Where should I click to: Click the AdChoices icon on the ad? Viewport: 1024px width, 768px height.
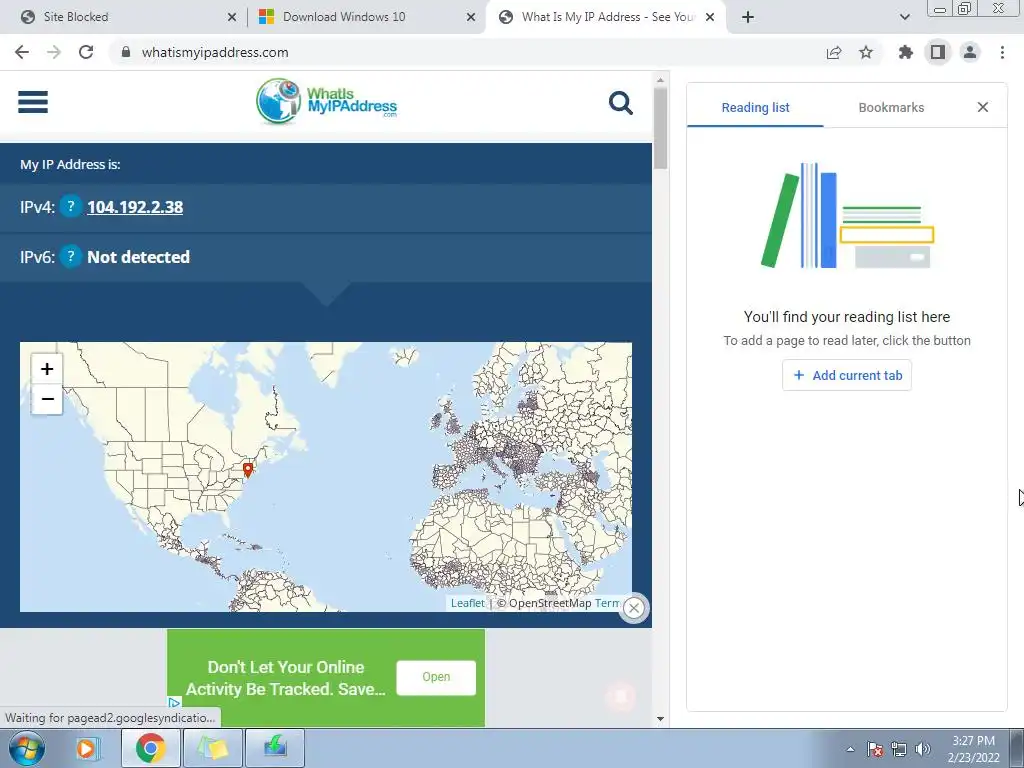coord(174,703)
